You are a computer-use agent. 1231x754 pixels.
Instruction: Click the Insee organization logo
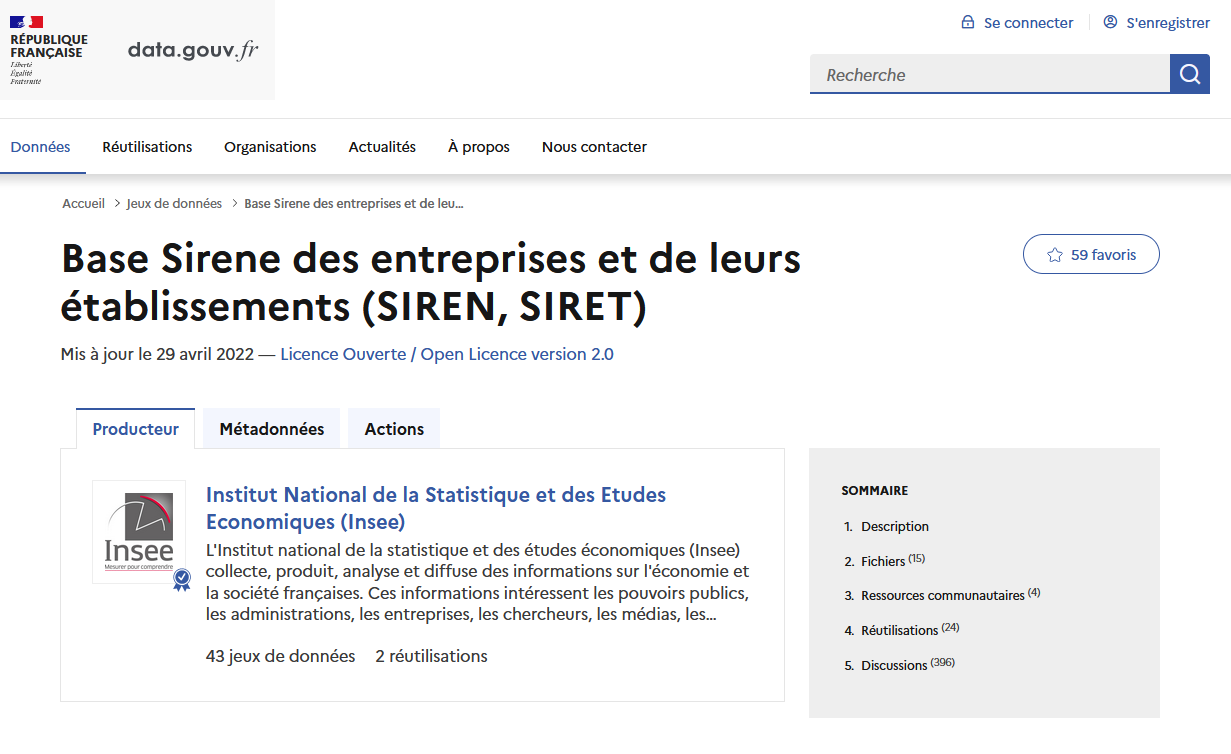(139, 531)
